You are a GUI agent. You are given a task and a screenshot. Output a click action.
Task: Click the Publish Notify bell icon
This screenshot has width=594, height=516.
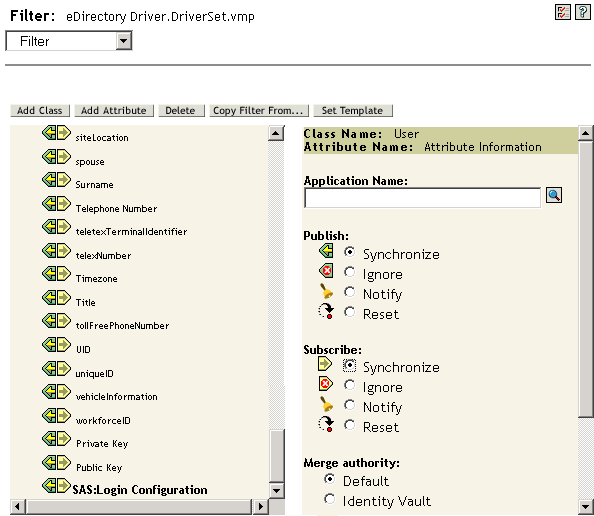pos(326,291)
